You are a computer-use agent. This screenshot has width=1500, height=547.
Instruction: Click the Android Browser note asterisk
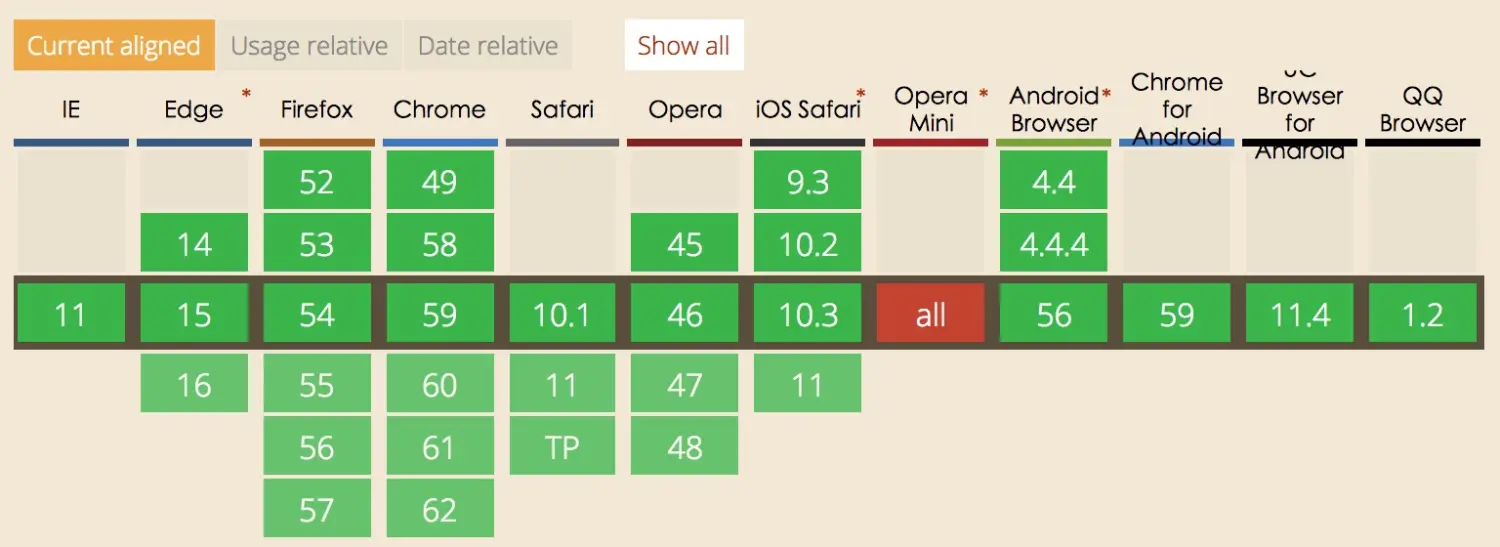[x=1106, y=94]
